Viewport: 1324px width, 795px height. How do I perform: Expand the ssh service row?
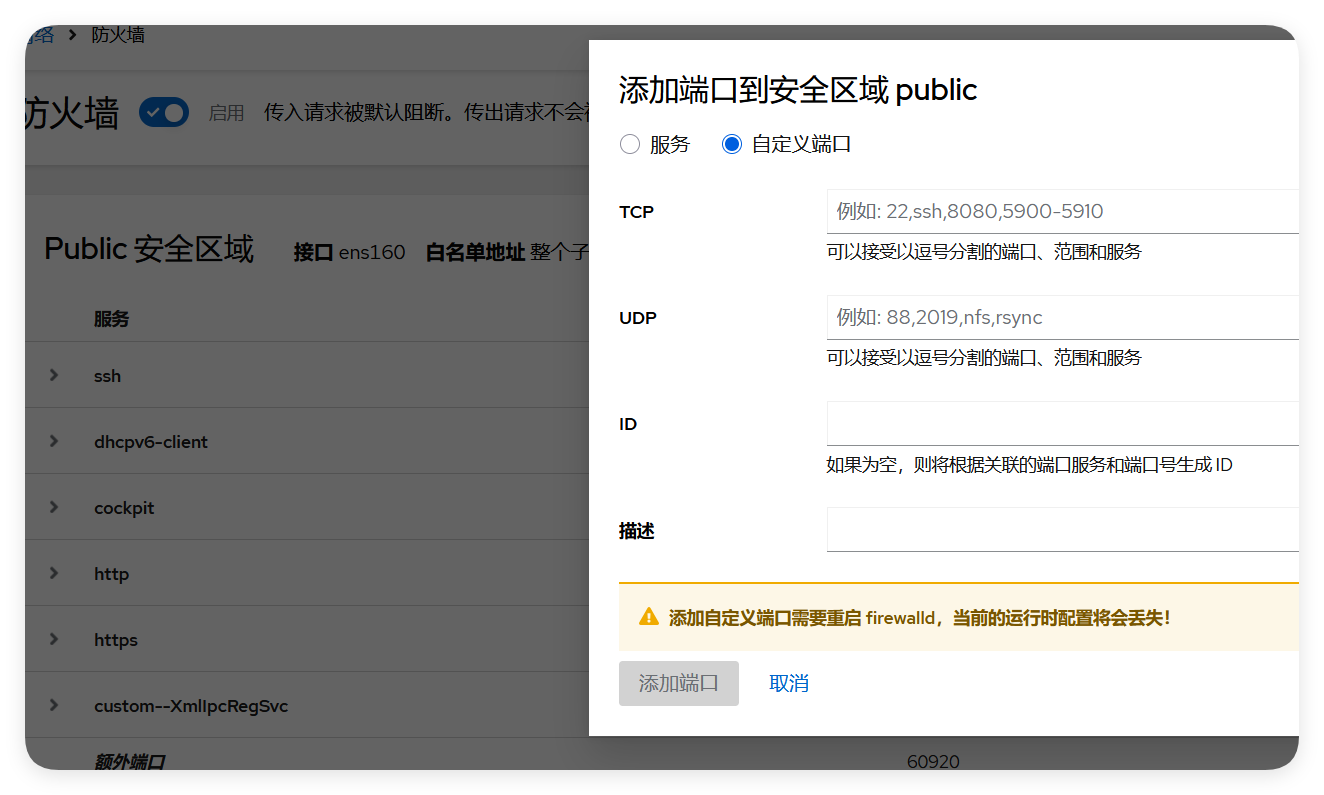(54, 375)
